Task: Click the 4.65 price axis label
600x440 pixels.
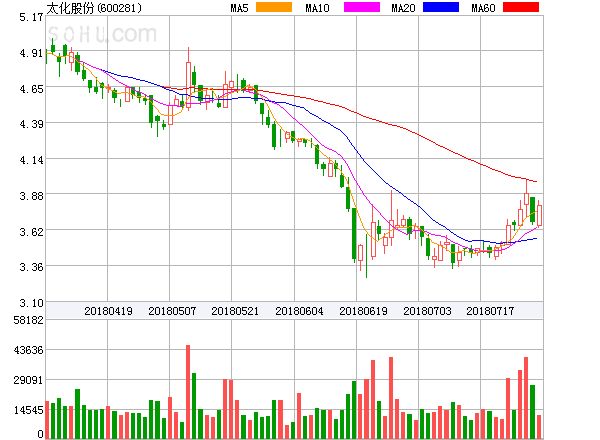Action: (x=31, y=89)
